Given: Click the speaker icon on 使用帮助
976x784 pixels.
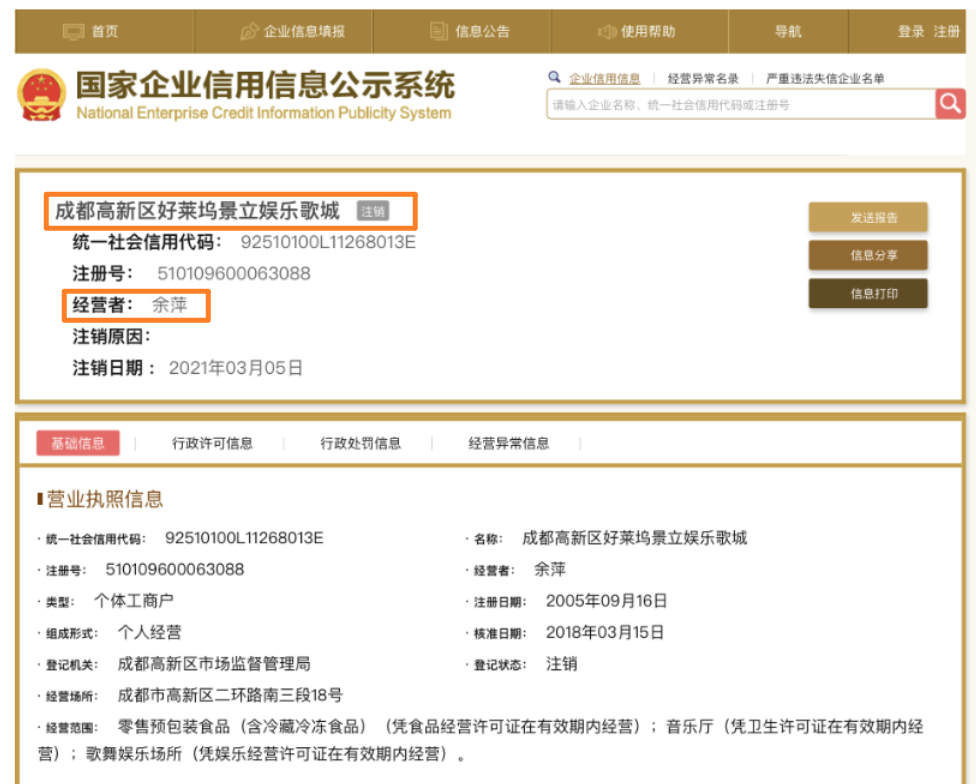Looking at the screenshot, I should click(x=608, y=31).
